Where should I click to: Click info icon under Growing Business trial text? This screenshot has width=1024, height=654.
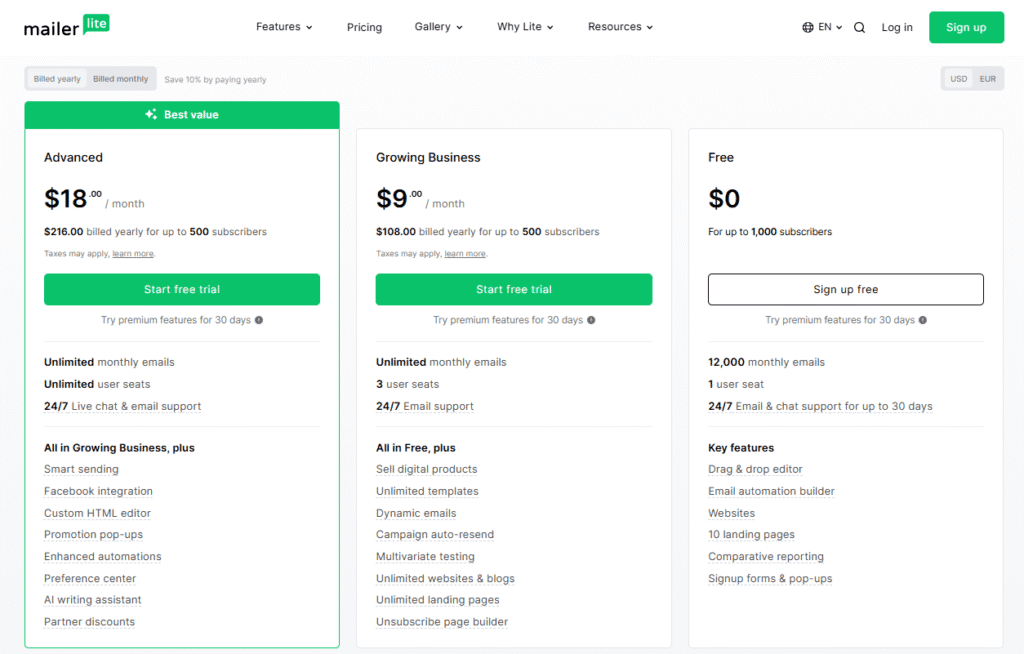point(591,320)
